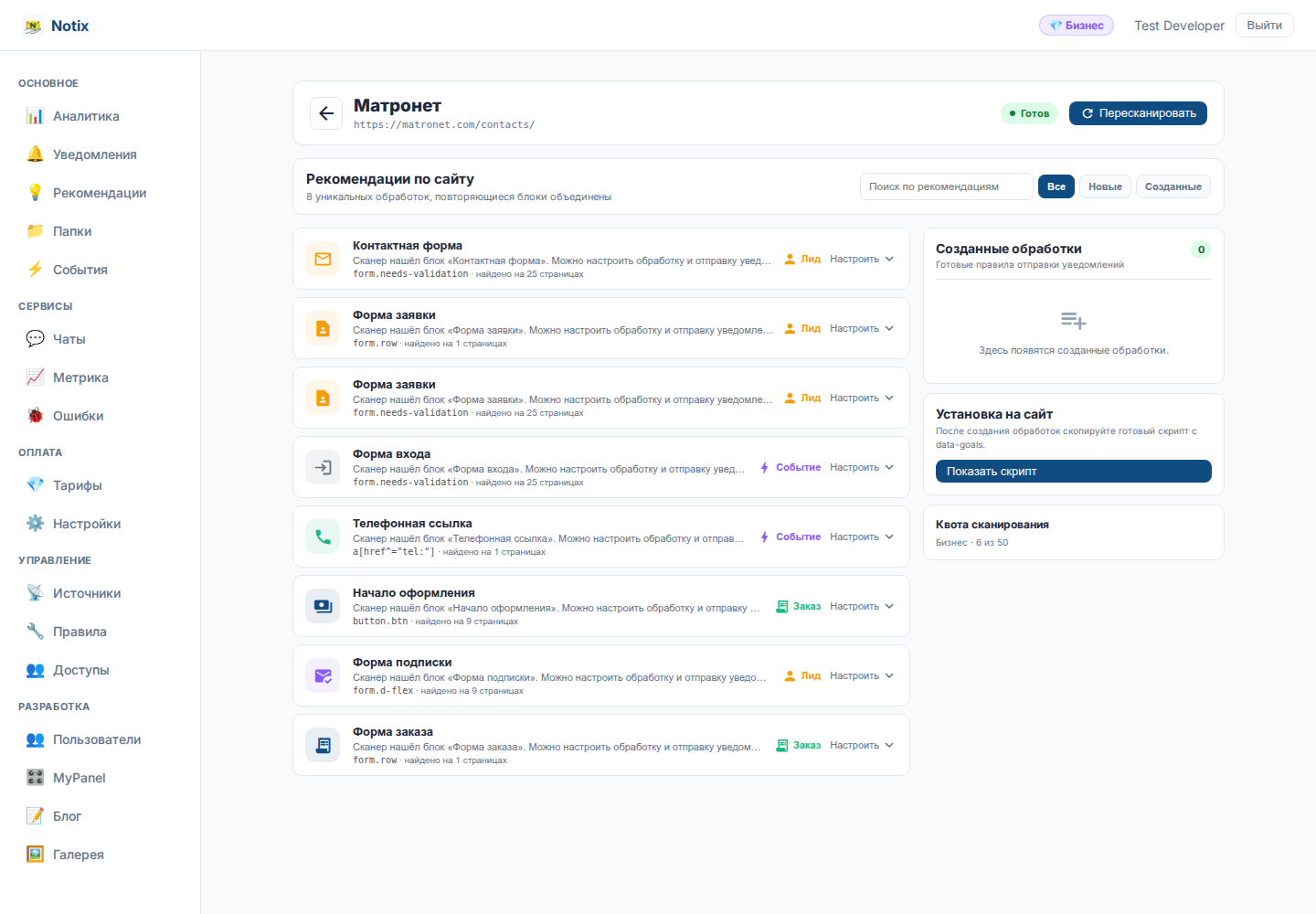Click the Событие tag on Форма входа
Viewport: 1316px width, 914px height.
[x=791, y=468]
